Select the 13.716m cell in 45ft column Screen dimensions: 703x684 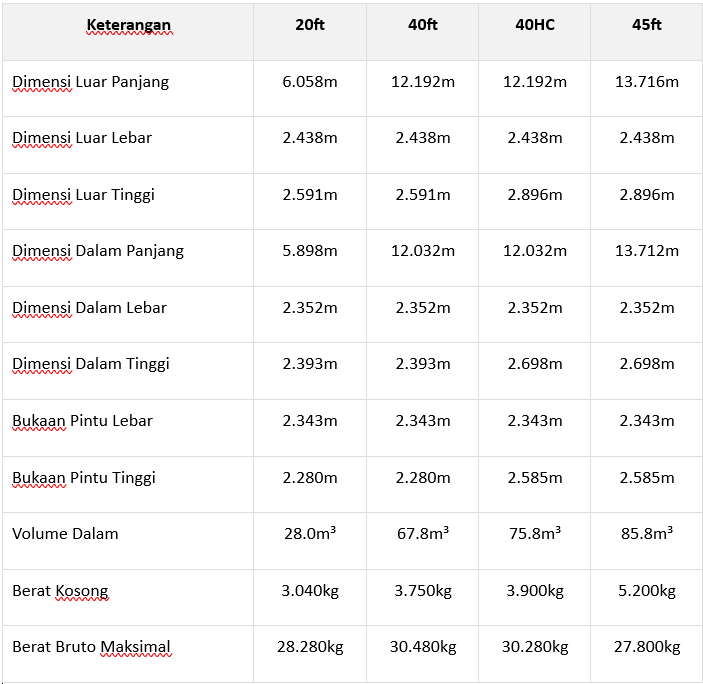pyautogui.click(x=647, y=82)
